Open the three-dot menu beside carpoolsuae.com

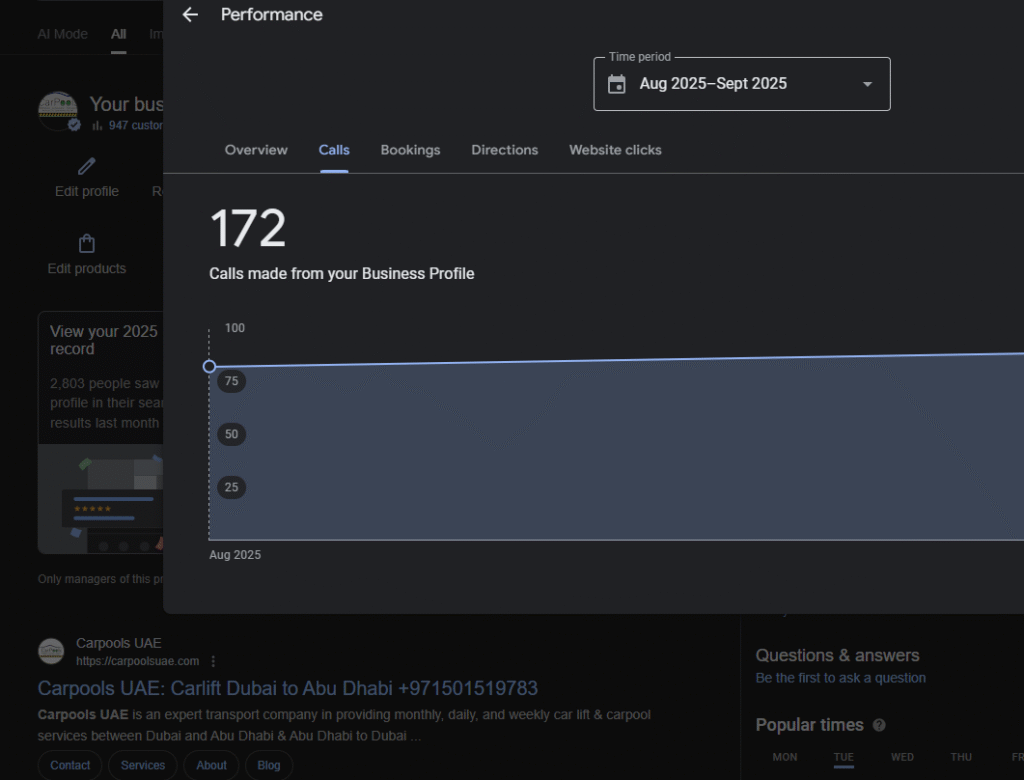[213, 661]
